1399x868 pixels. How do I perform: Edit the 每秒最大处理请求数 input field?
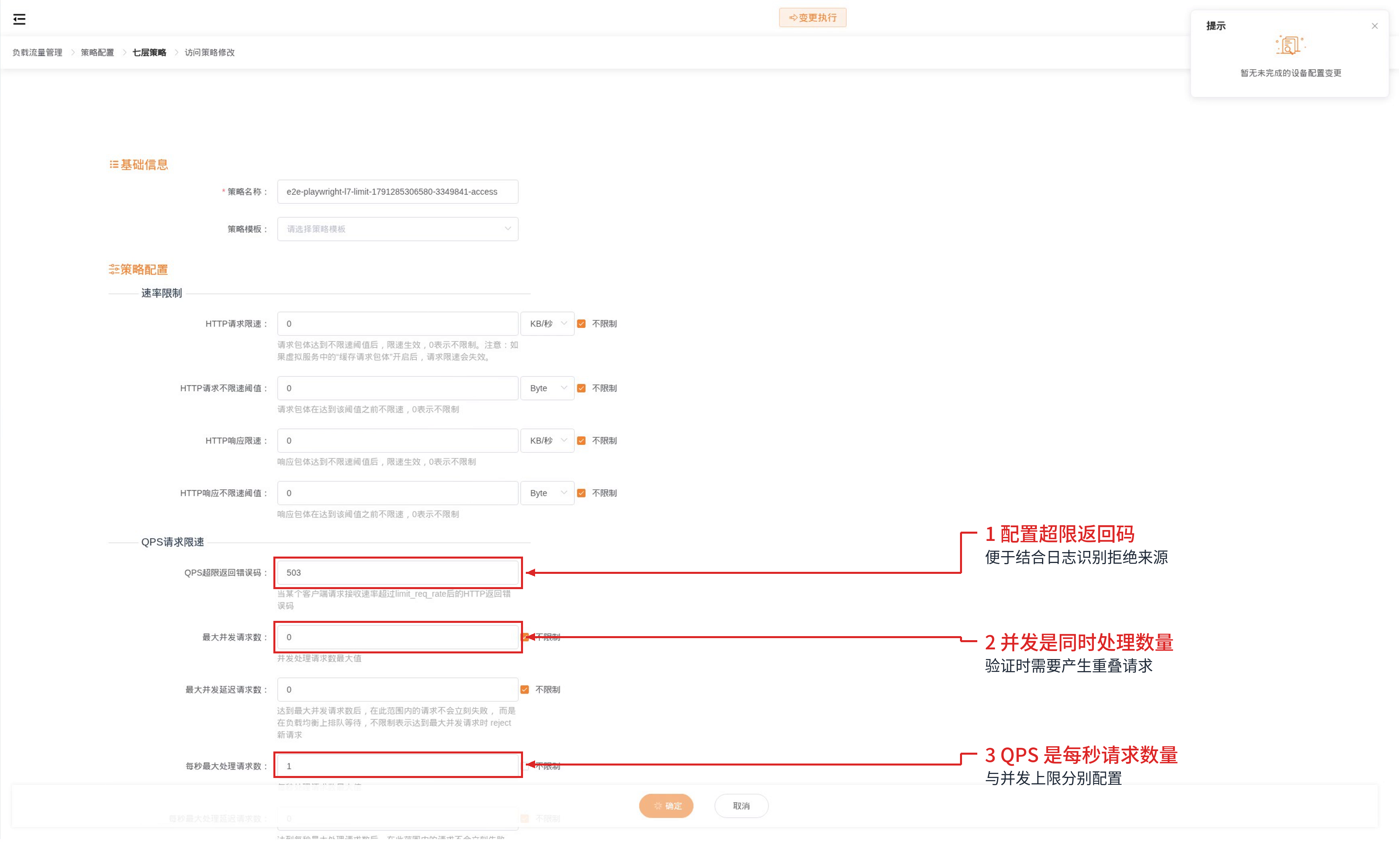point(398,766)
